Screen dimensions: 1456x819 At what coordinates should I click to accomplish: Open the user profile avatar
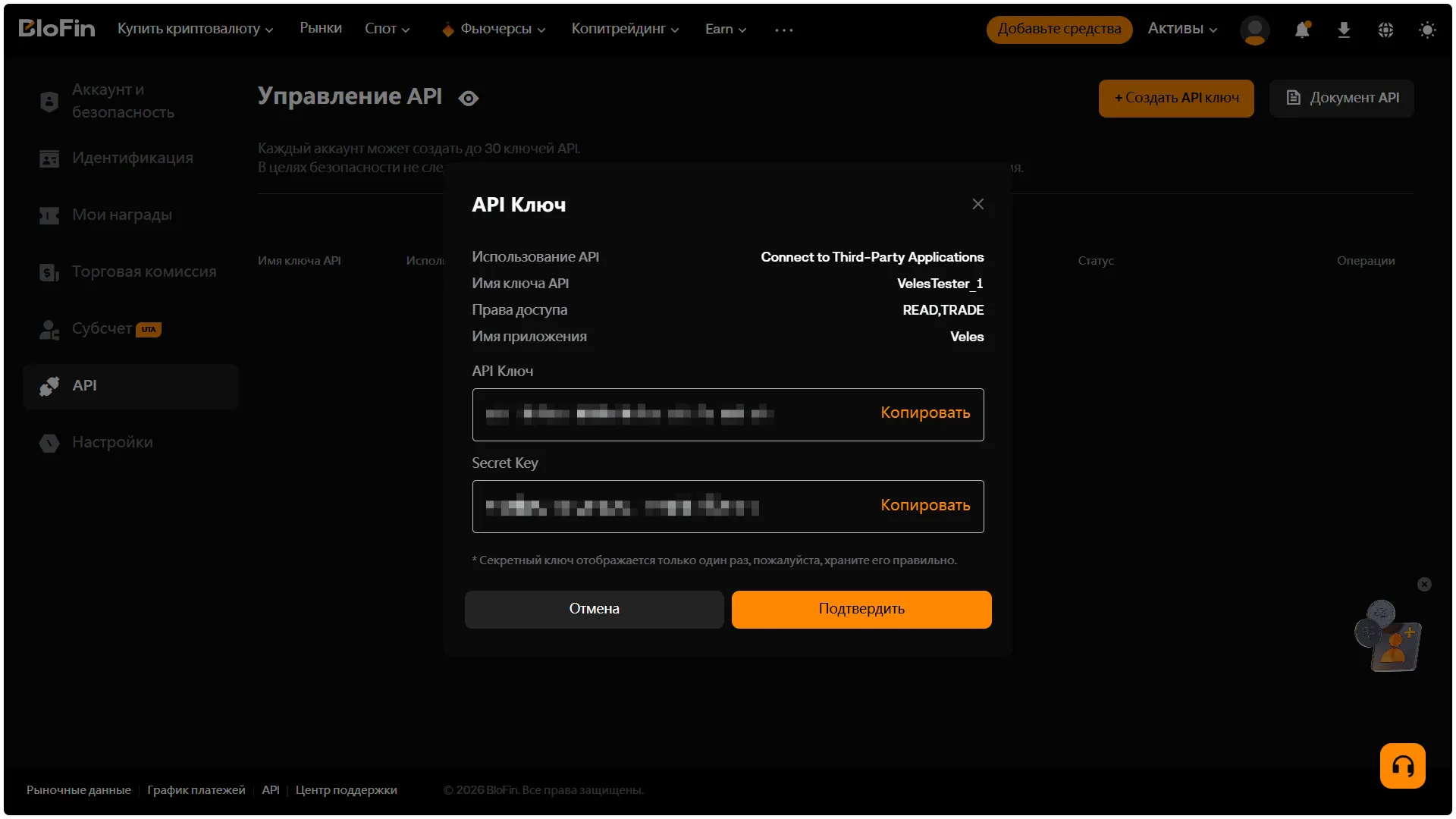click(x=1254, y=30)
